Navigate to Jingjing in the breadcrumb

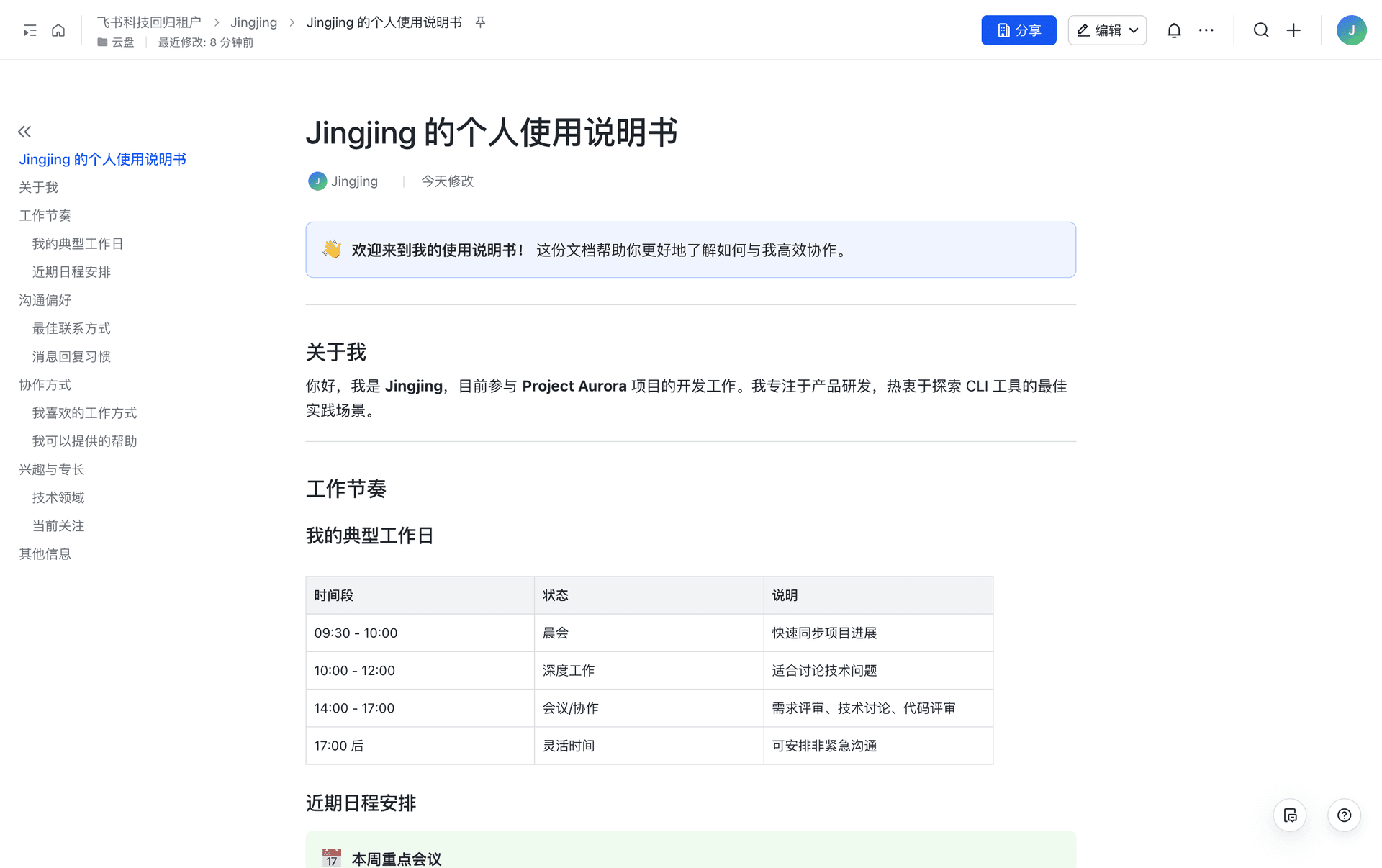[x=253, y=22]
